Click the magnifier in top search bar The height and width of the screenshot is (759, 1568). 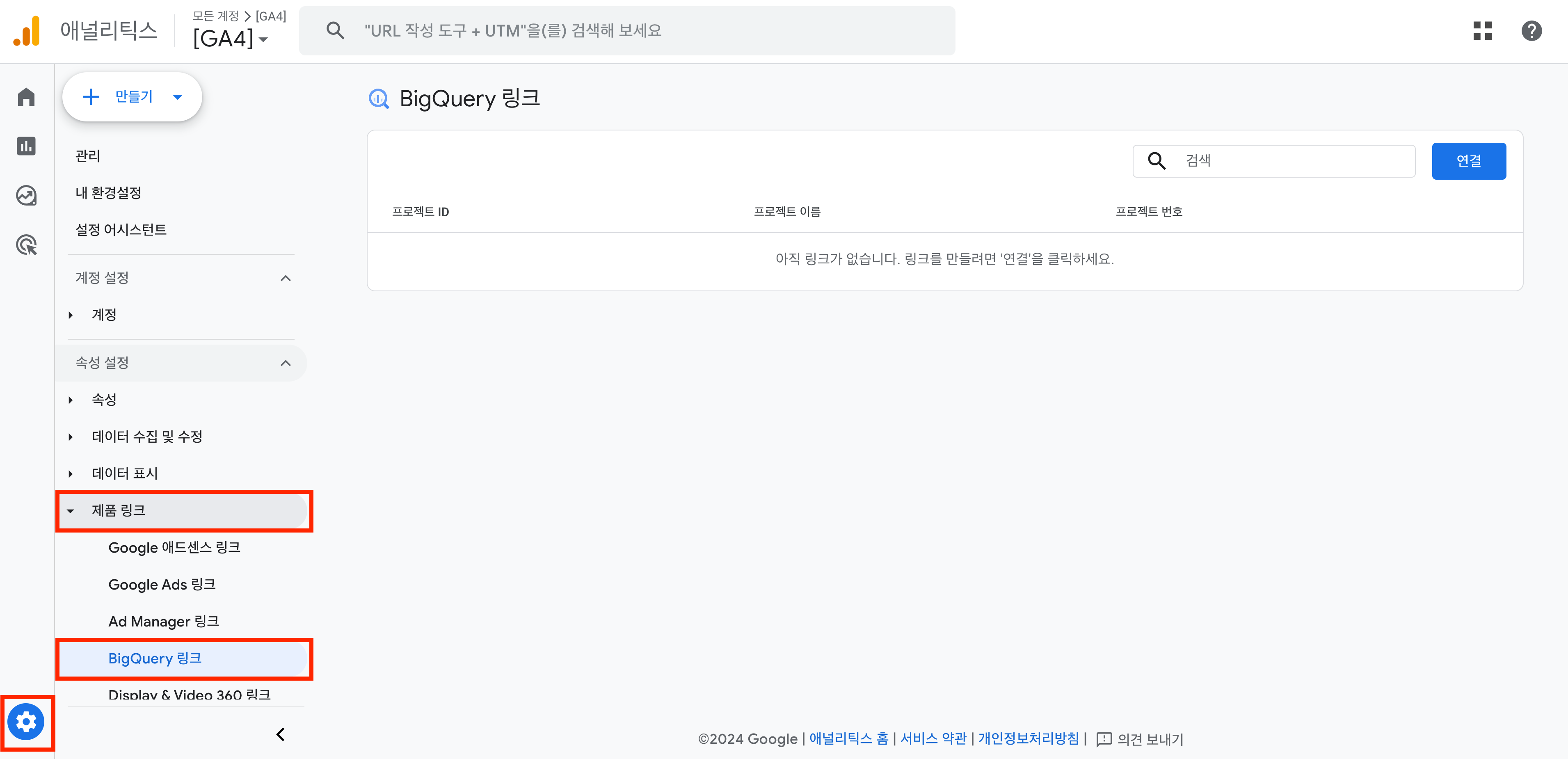335,30
